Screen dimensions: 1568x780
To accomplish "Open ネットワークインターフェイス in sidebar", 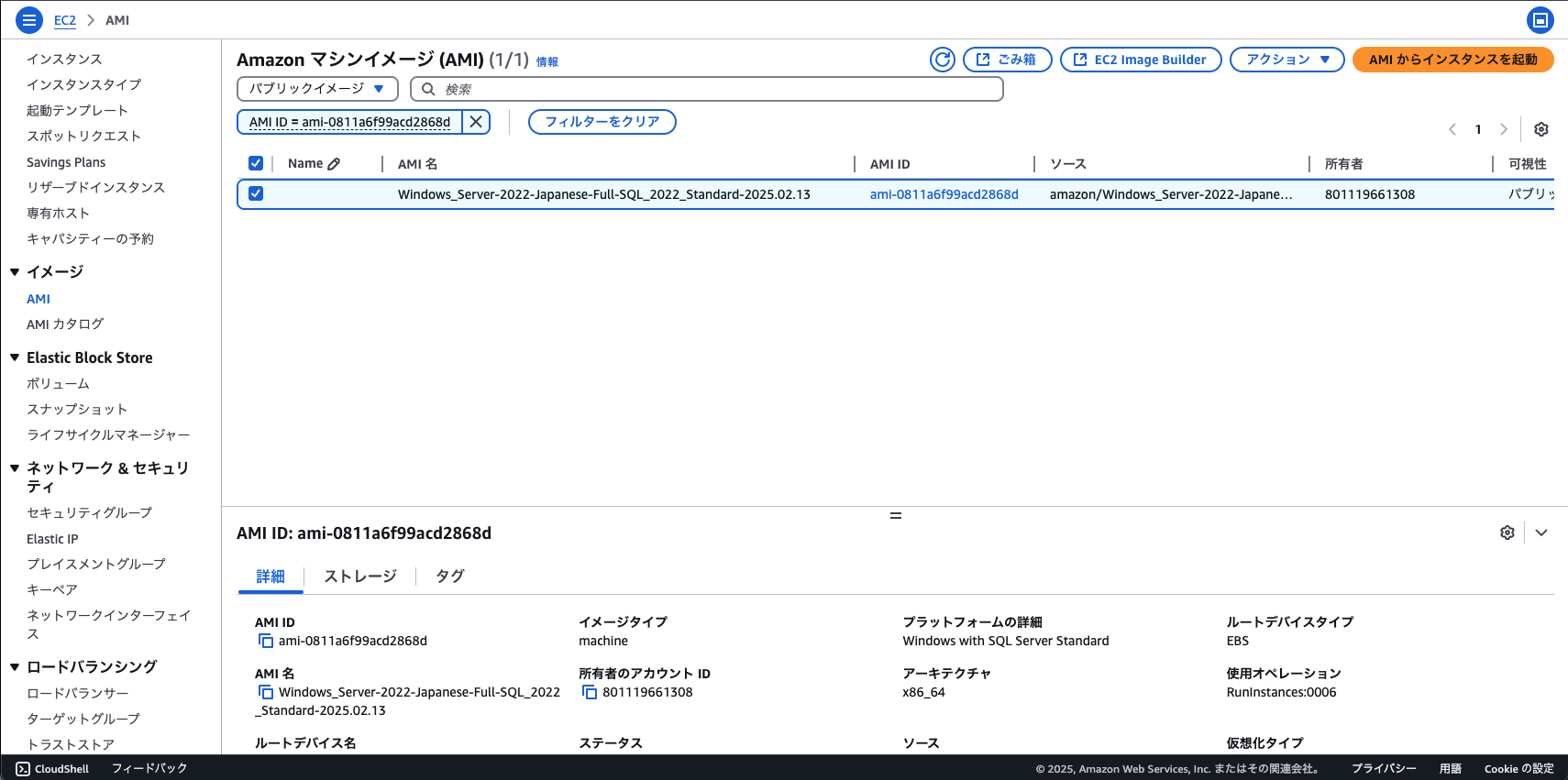I will click(108, 624).
